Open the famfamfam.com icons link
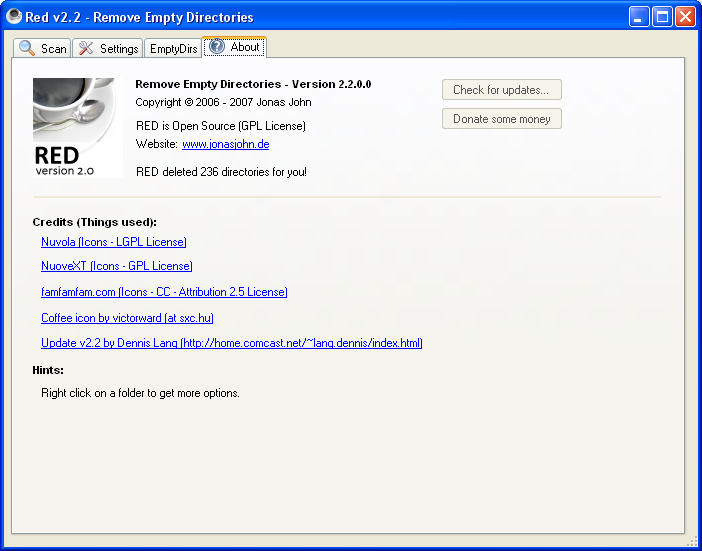Image resolution: width=702 pixels, height=551 pixels. 164,292
